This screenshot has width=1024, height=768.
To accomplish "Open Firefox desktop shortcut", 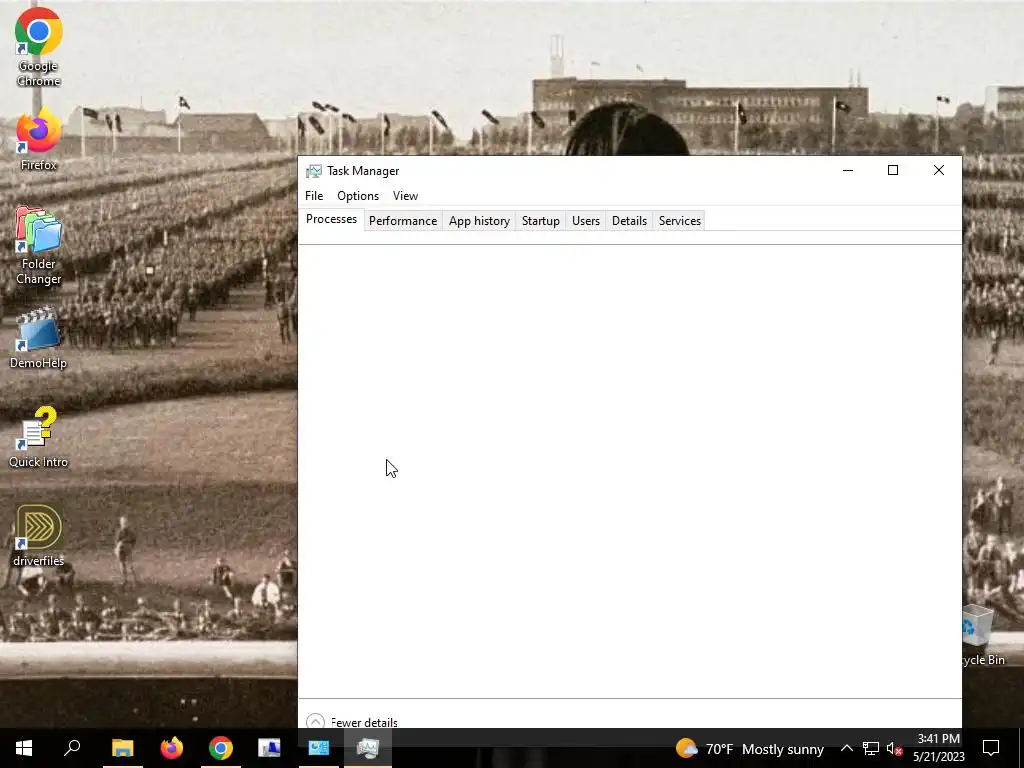I will [39, 140].
